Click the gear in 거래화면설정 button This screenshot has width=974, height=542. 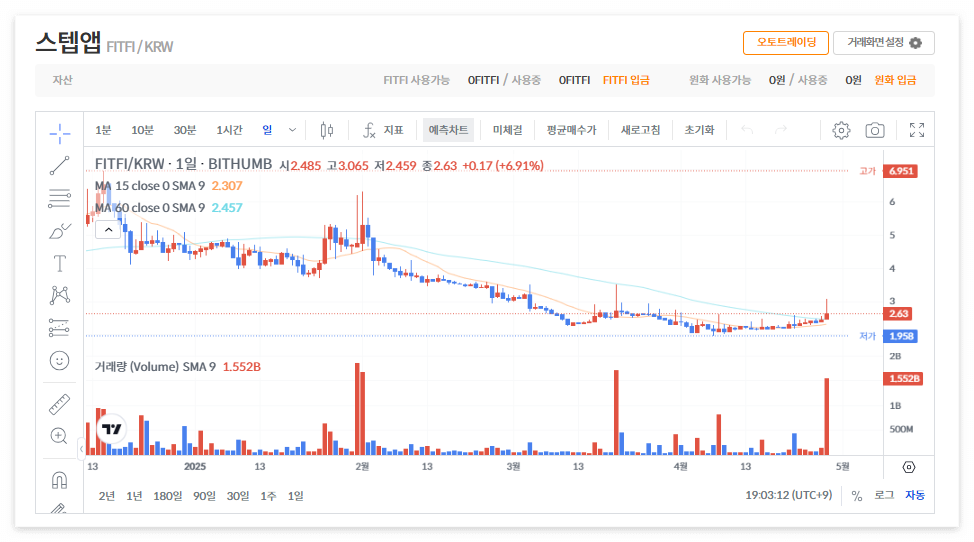point(916,43)
